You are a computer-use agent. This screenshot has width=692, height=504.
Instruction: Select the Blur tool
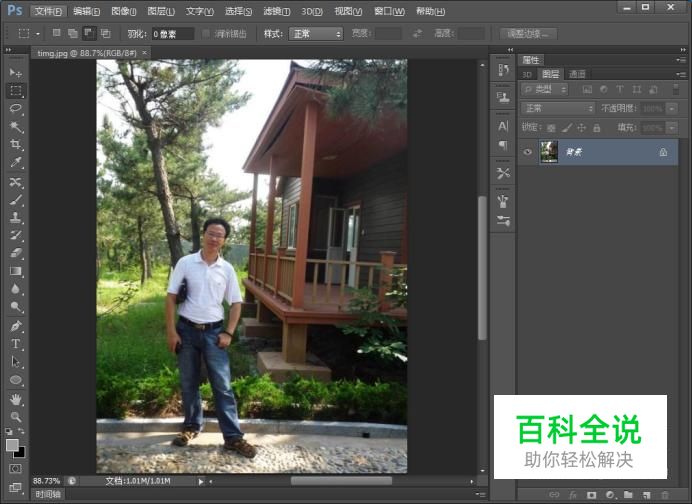(x=16, y=289)
